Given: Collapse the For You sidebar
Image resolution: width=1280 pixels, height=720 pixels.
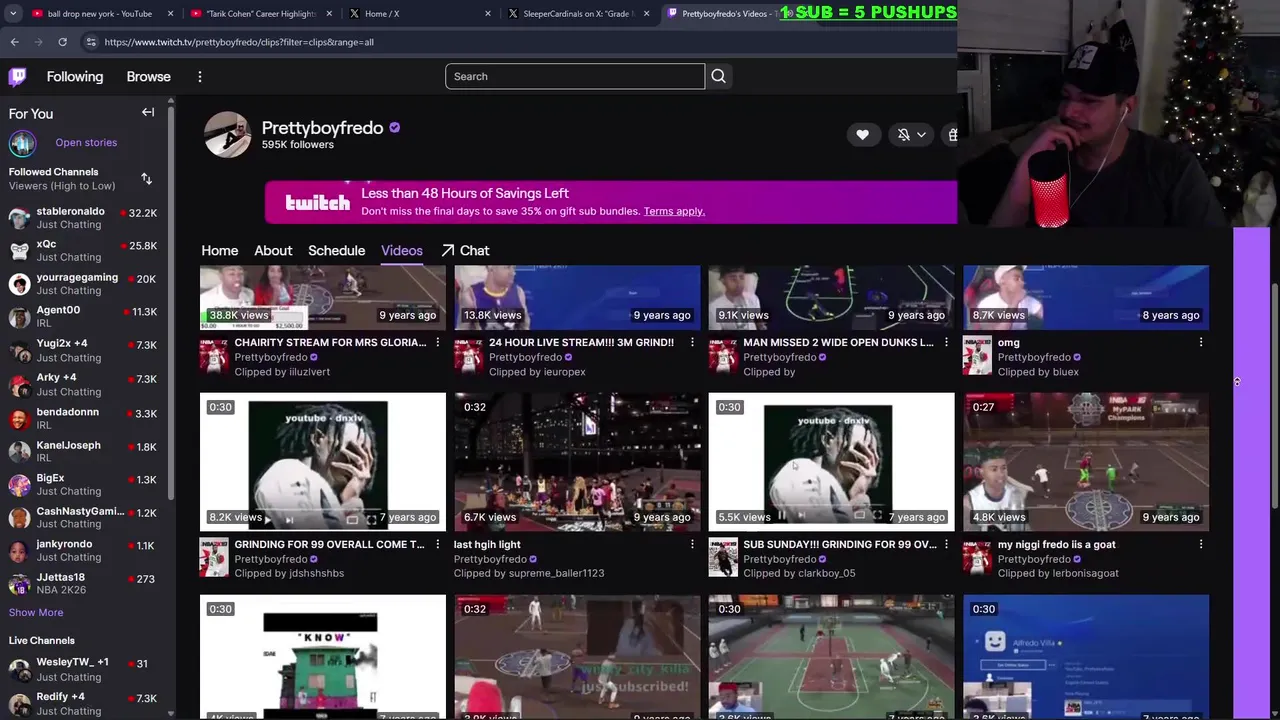Looking at the screenshot, I should click(x=148, y=113).
